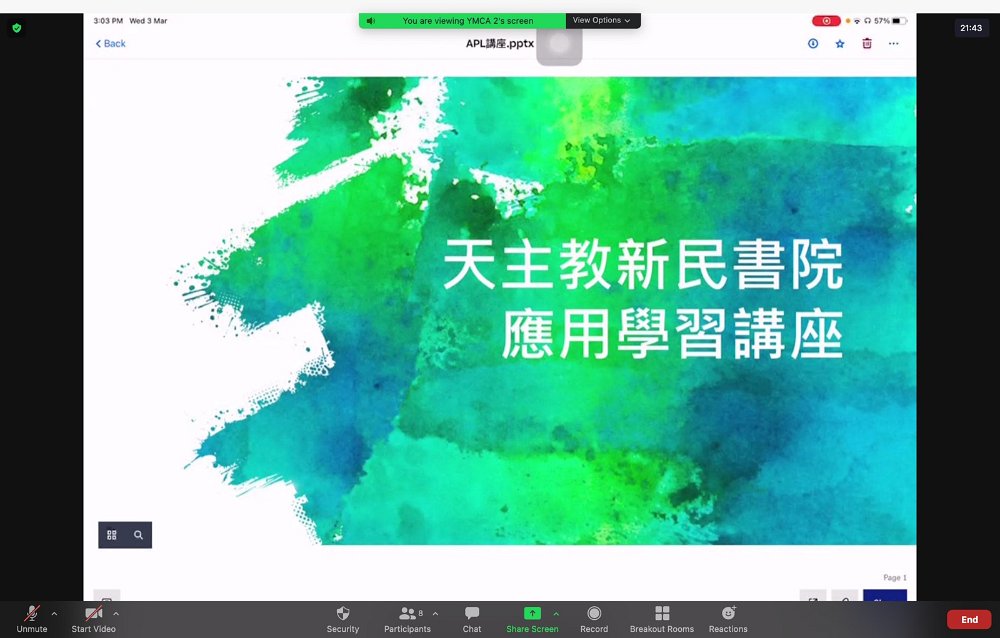
Task: Open the View Options dropdown
Action: coord(602,20)
